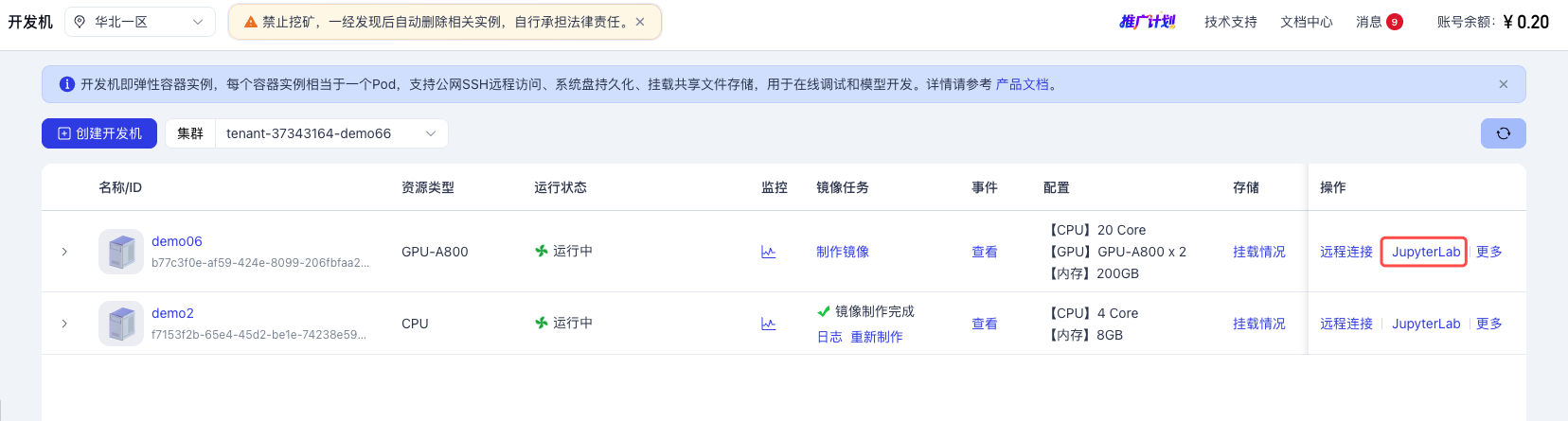The height and width of the screenshot is (421, 1568).
Task: Expand the demo2 row details
Action: coord(64,324)
